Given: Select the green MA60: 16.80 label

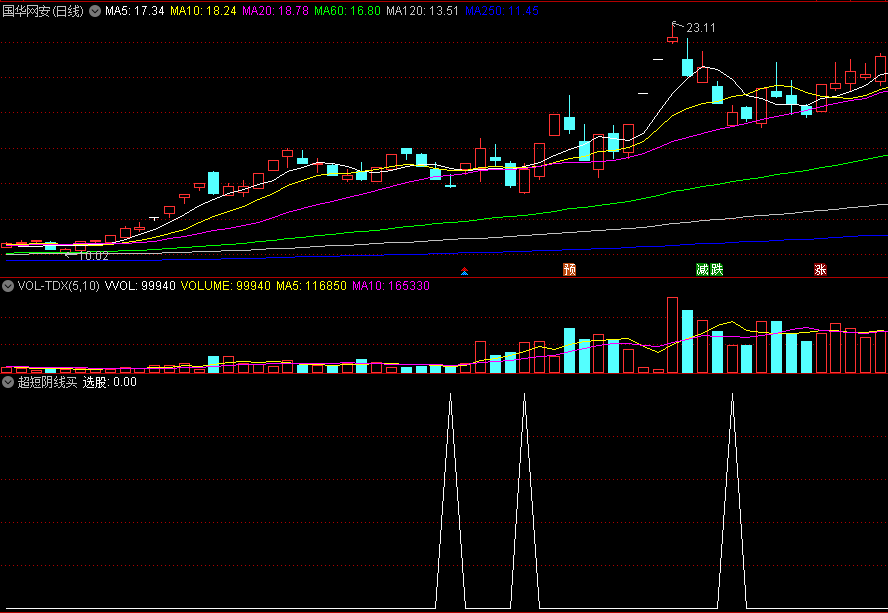Looking at the screenshot, I should coord(347,11).
